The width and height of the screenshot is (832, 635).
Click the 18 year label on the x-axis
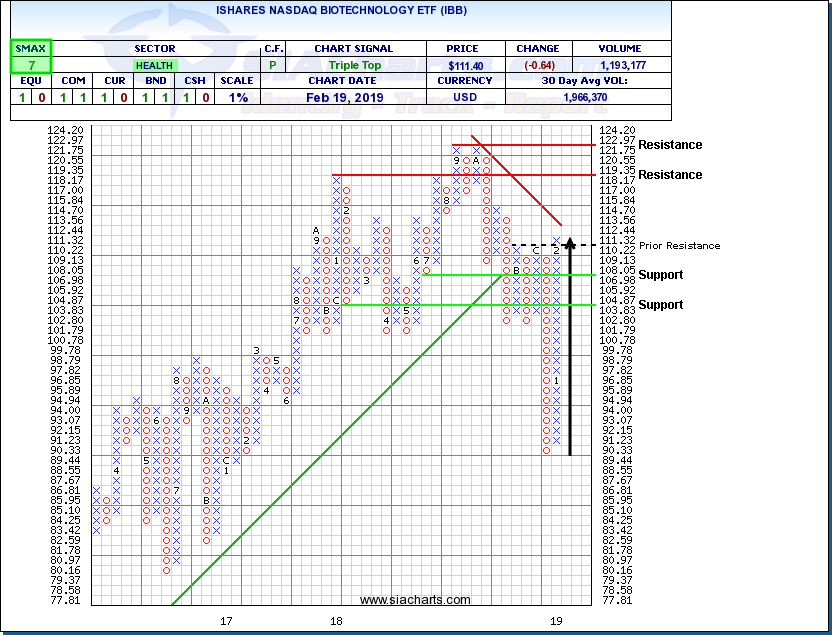pos(337,621)
